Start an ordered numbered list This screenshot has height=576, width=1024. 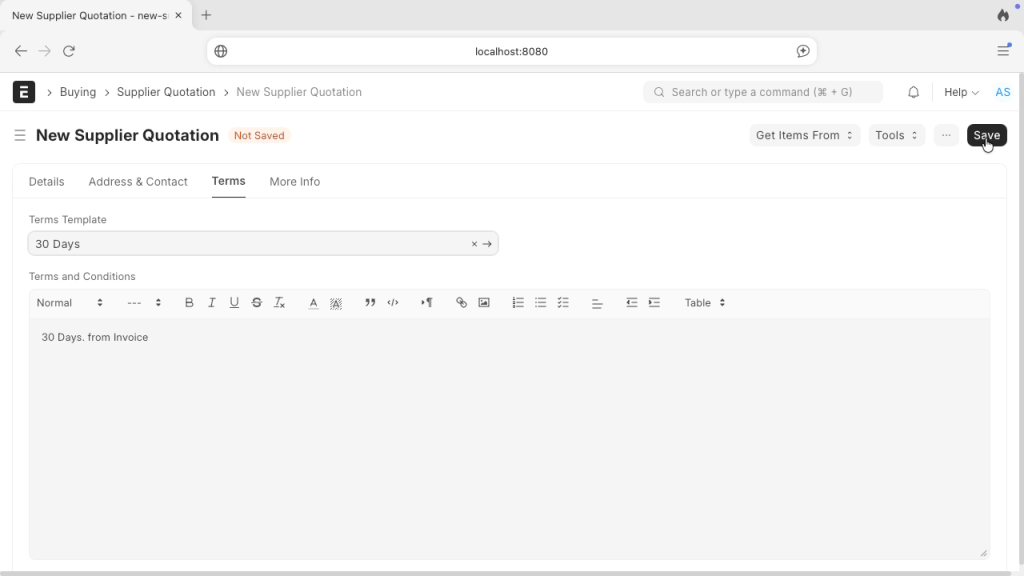pos(518,303)
